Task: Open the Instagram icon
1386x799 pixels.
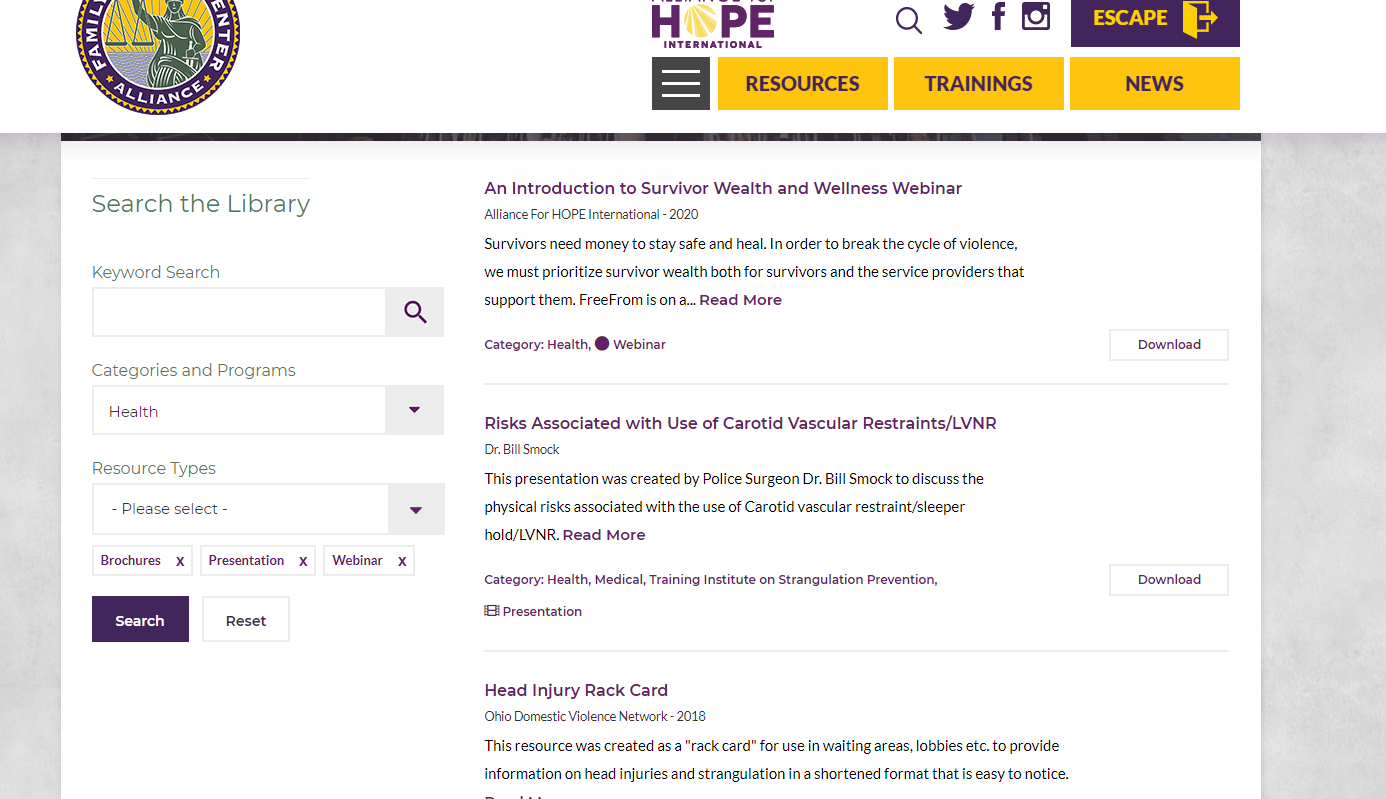Action: click(1036, 16)
